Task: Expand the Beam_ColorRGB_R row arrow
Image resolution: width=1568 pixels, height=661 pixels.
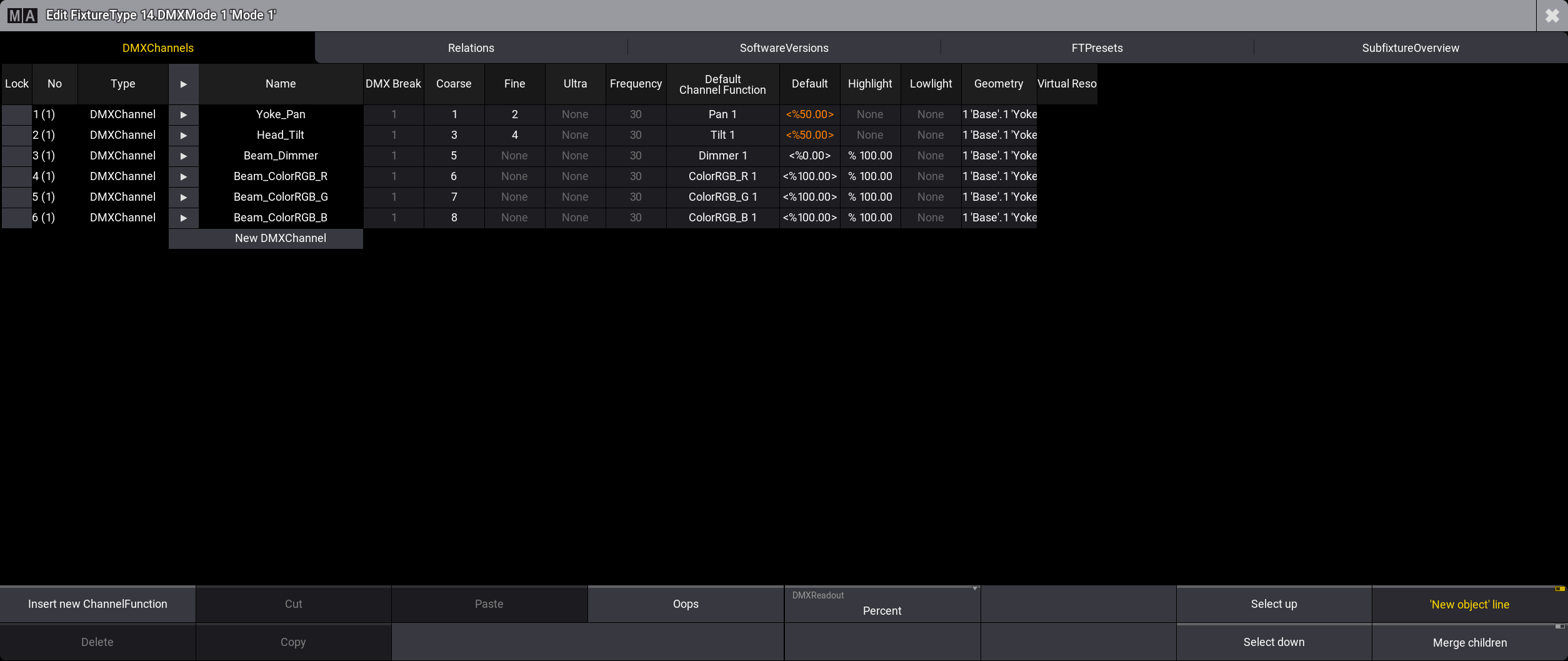Action: [183, 176]
